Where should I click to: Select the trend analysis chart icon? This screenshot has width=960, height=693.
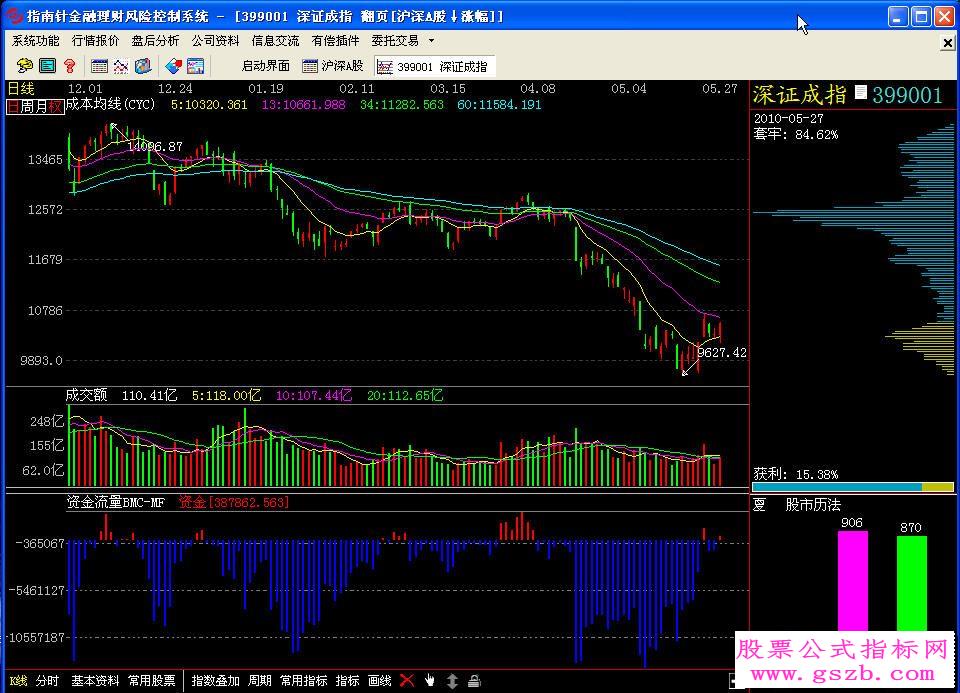(120, 66)
